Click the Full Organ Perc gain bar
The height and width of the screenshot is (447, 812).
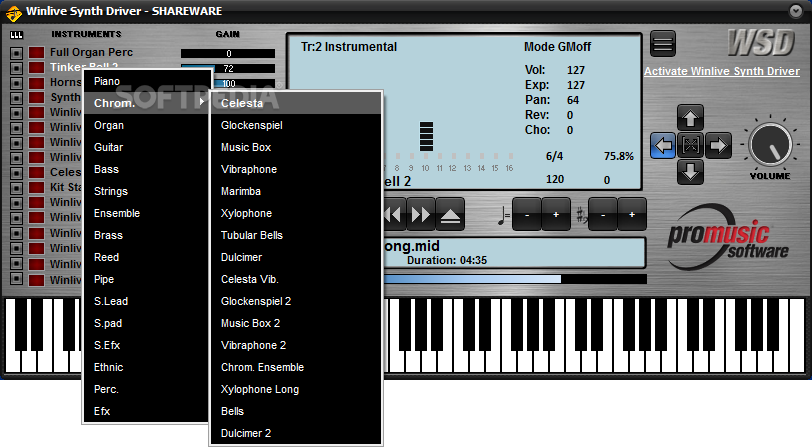tap(228, 53)
